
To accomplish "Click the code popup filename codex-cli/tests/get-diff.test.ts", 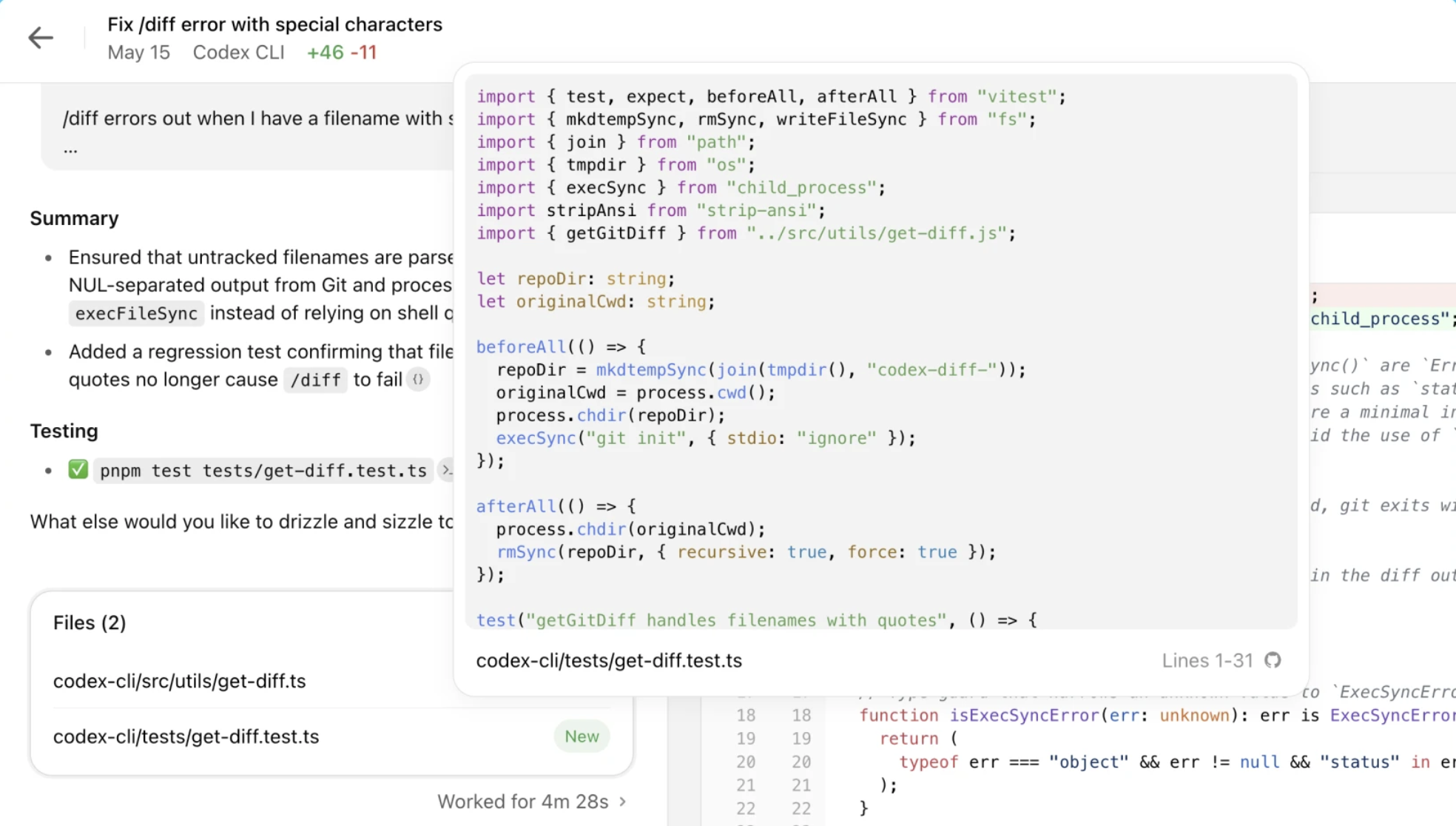I will tap(609, 660).
